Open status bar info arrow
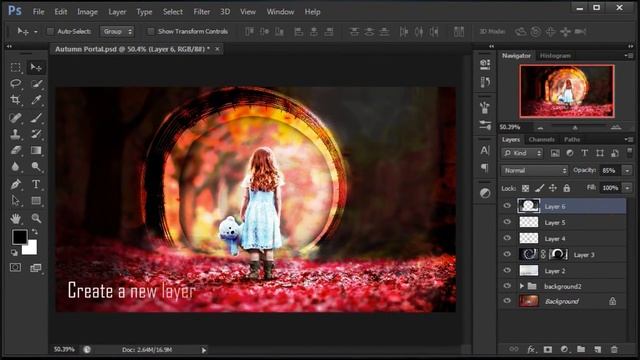640x360 pixels. pyautogui.click(x=204, y=350)
